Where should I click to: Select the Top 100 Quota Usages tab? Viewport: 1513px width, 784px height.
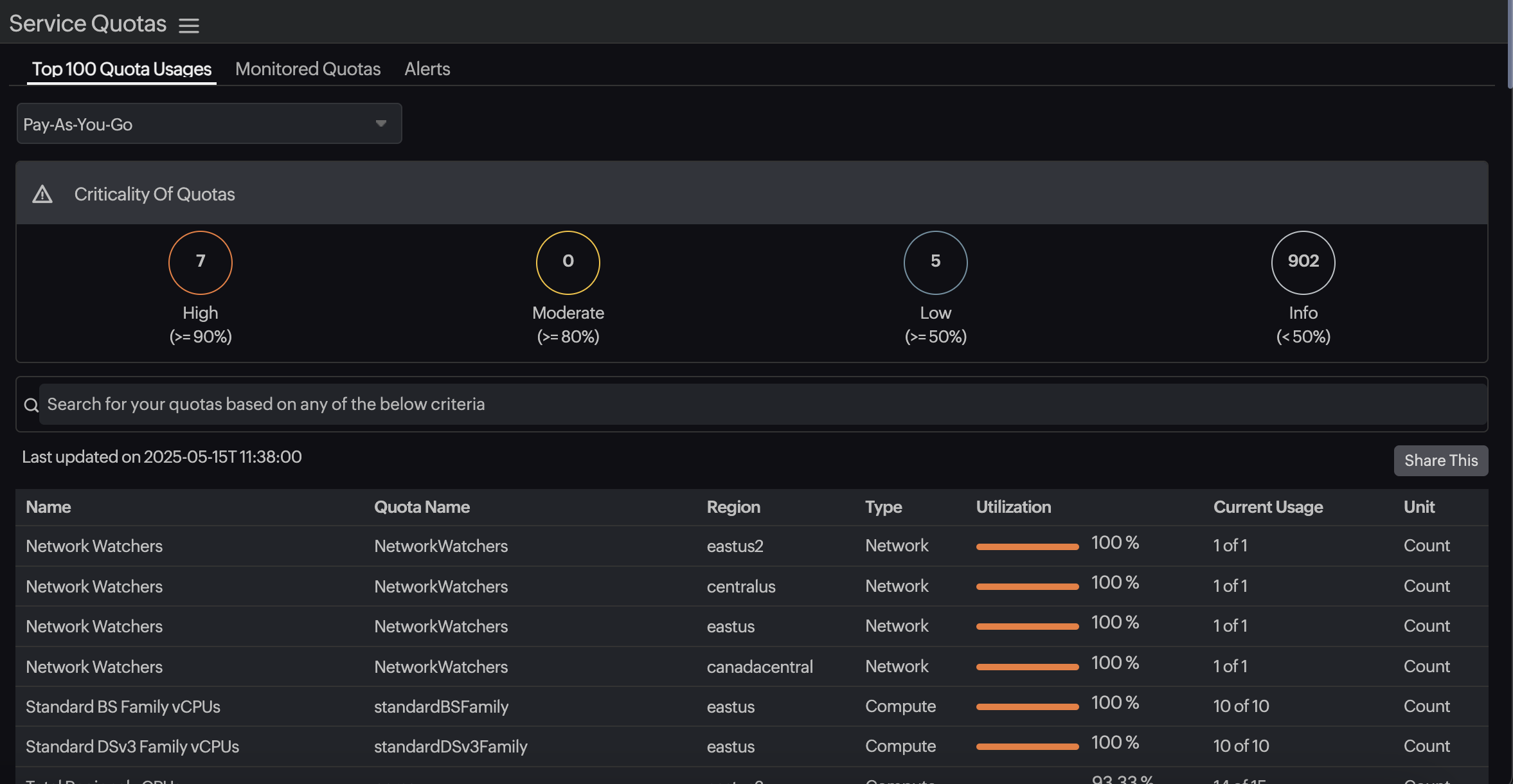coord(121,69)
